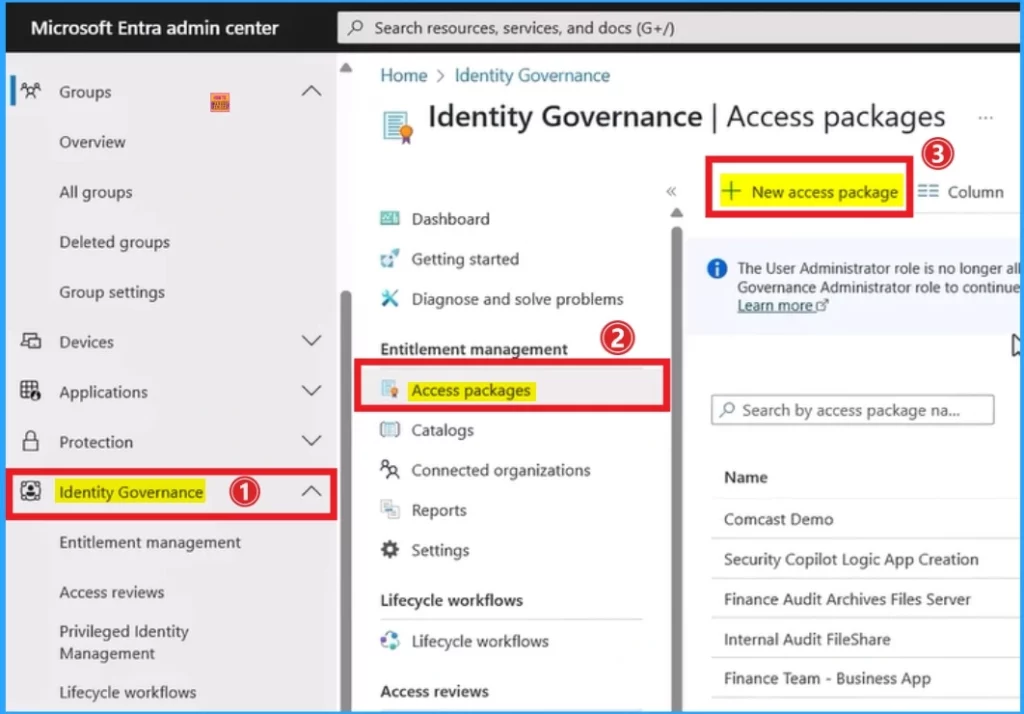Click the Column layout icon
The width and height of the screenshot is (1024, 714).
pyautogui.click(x=928, y=191)
